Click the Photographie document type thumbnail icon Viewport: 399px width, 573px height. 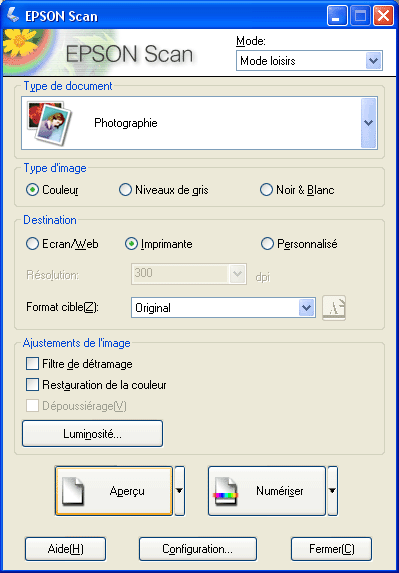point(49,123)
